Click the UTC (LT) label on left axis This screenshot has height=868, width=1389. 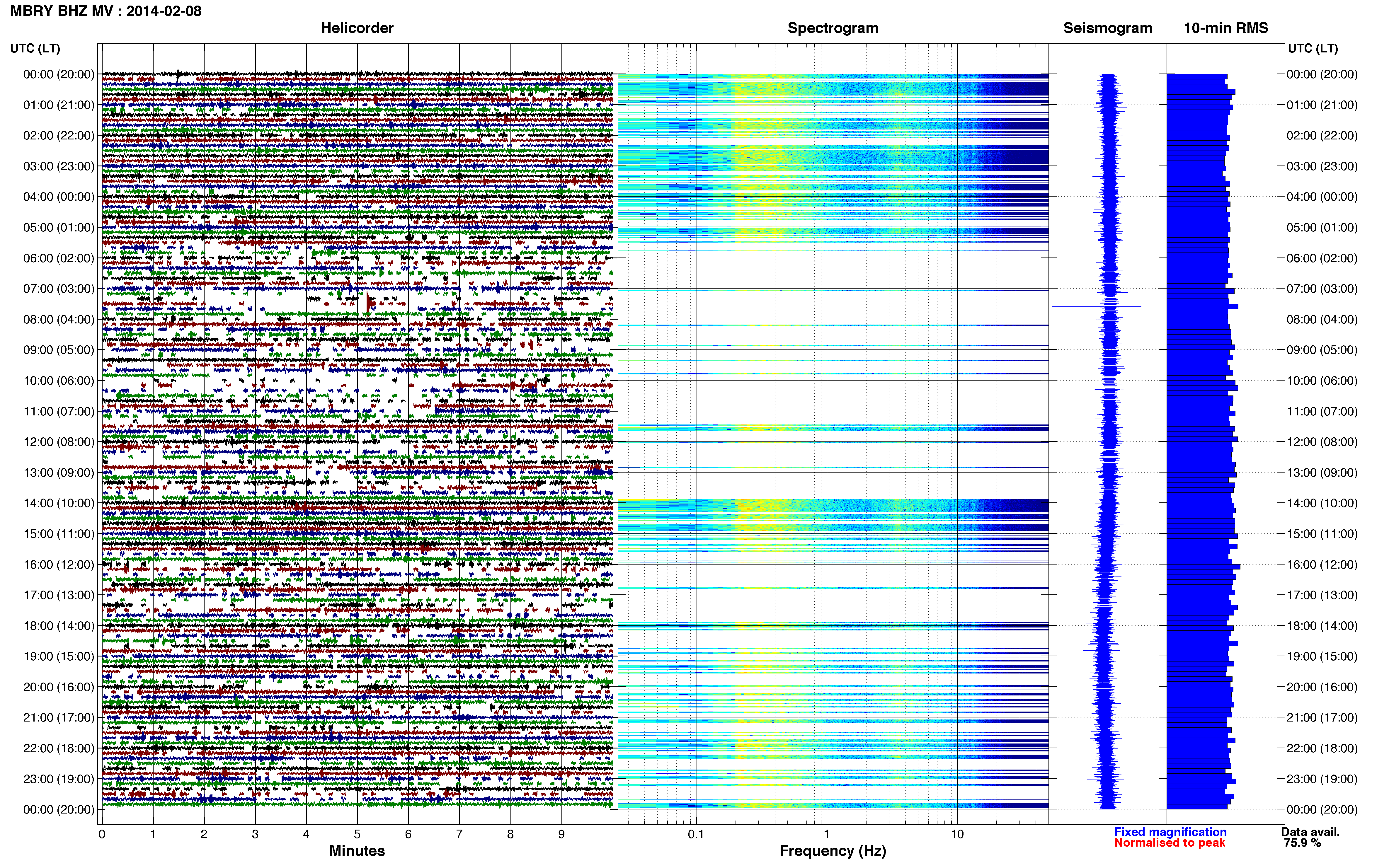click(x=35, y=48)
